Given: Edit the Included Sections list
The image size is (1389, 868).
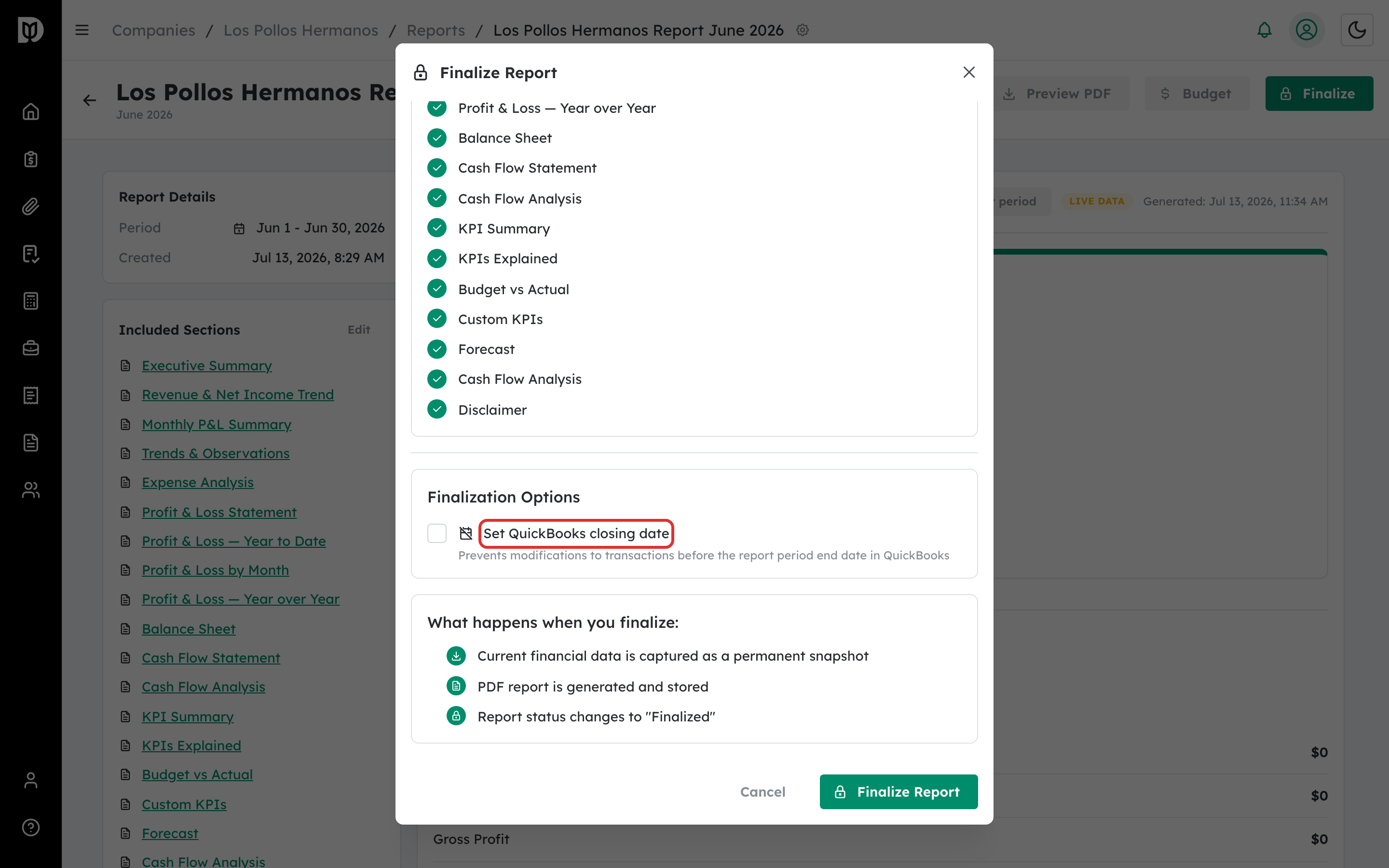Looking at the screenshot, I should 359,329.
